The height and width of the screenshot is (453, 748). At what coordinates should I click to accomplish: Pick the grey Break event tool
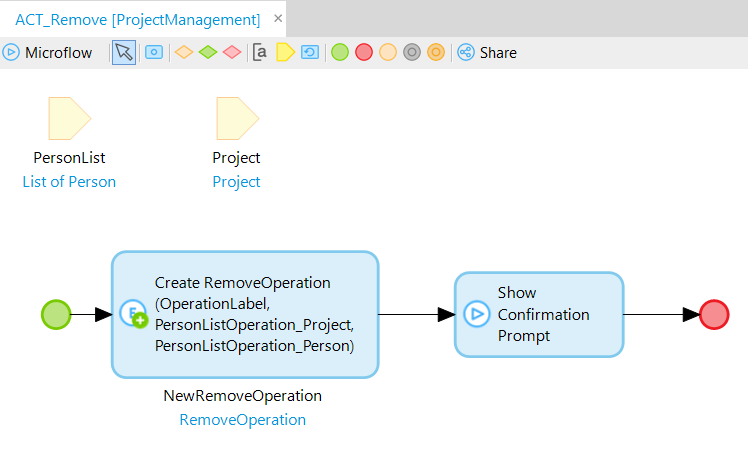[412, 52]
